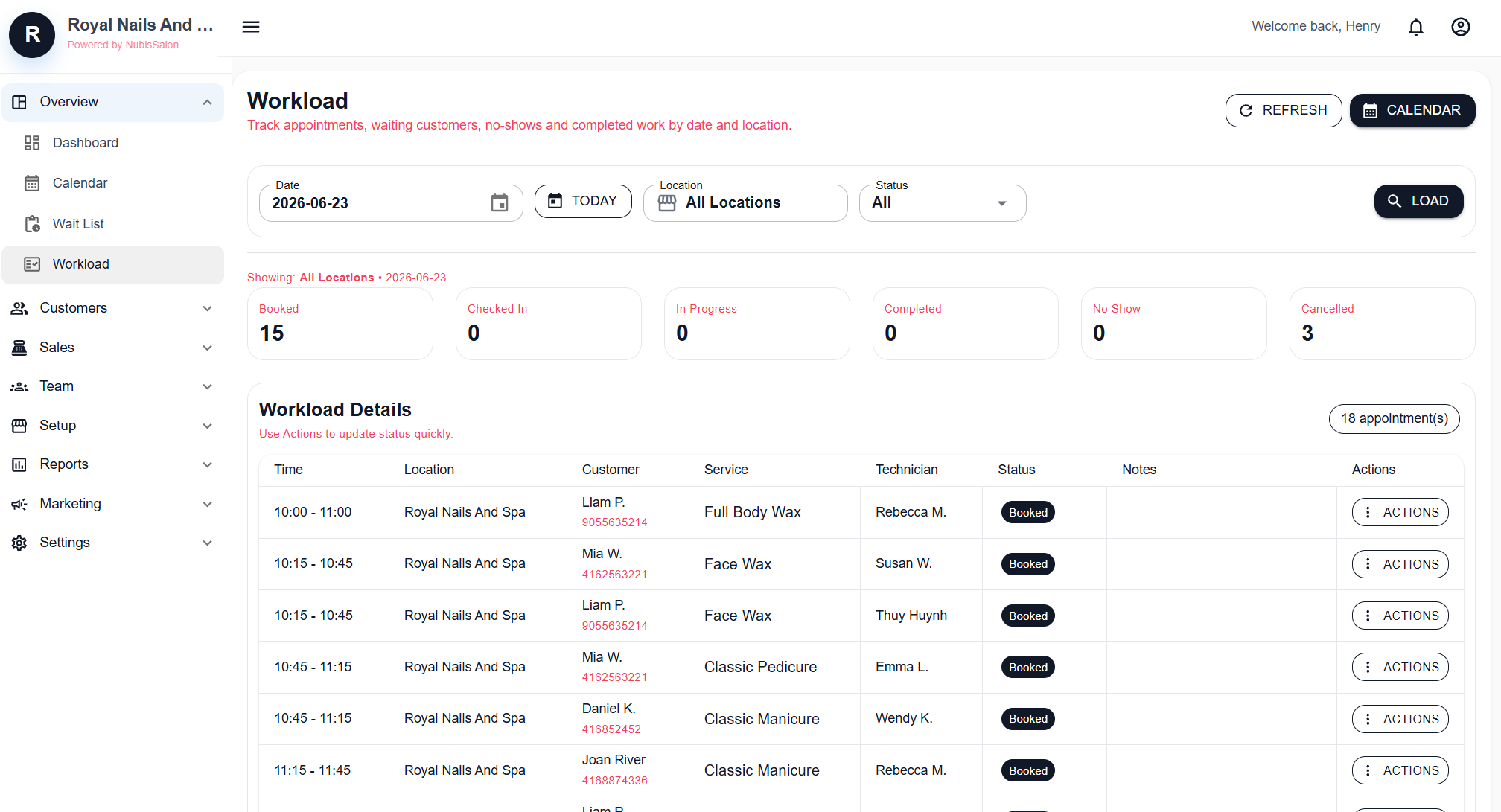Expand the Settings menu chevron

[x=208, y=543]
